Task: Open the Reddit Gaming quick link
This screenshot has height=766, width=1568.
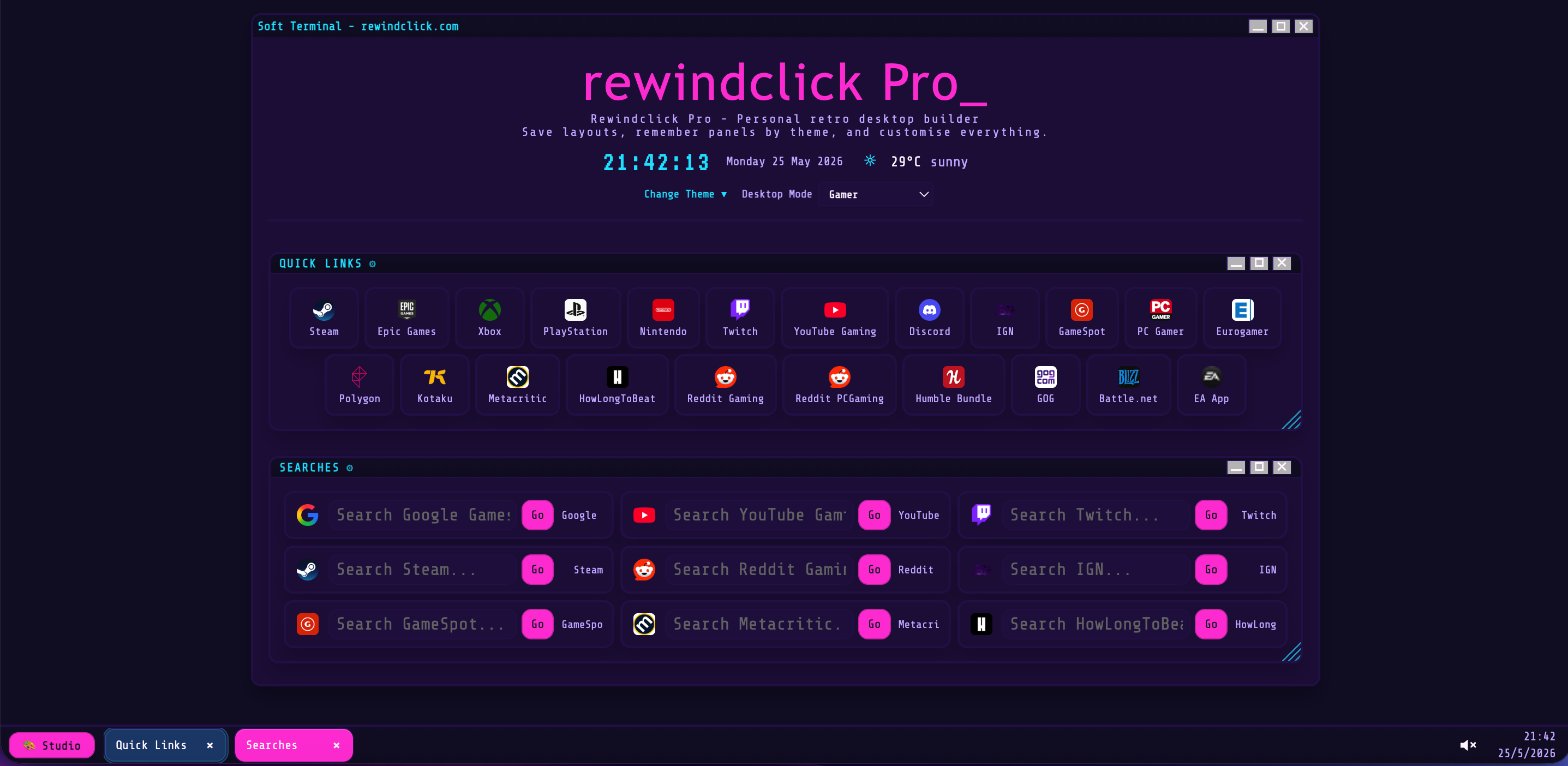Action: [725, 385]
